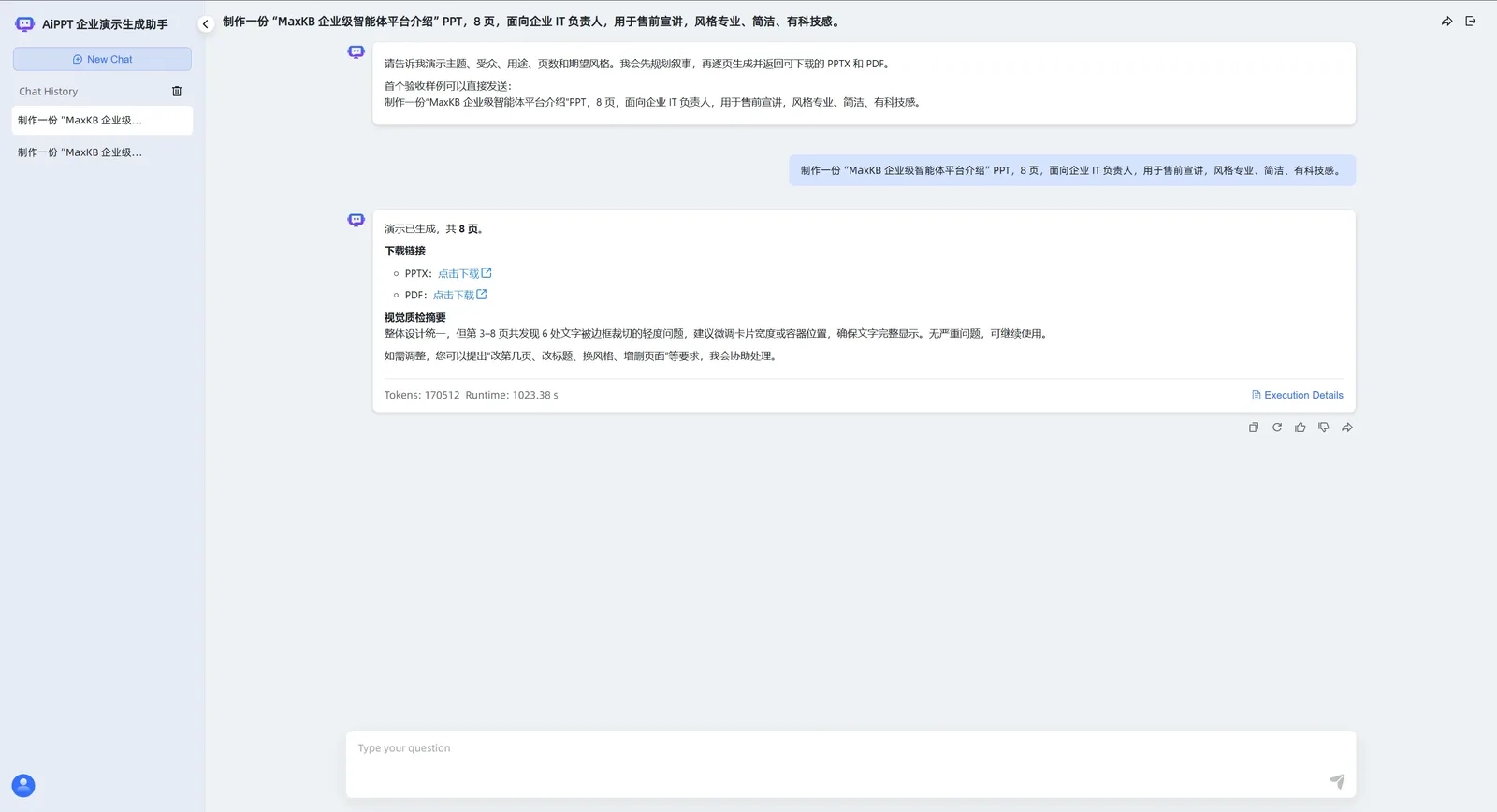Viewport: 1497px width, 812px height.
Task: Download the PDF file via 点击下载
Action: pyautogui.click(x=459, y=295)
